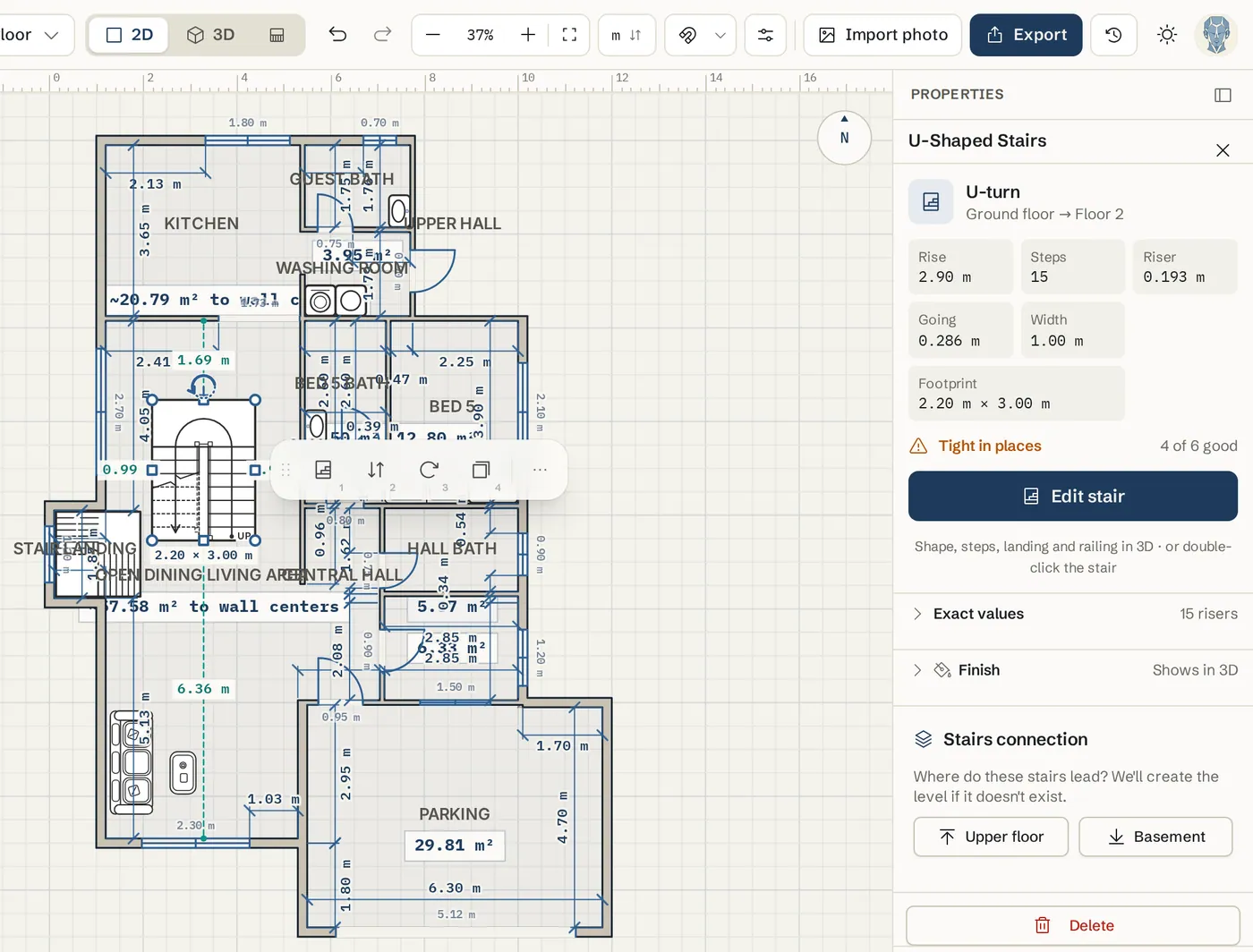Open version history

click(x=1113, y=35)
